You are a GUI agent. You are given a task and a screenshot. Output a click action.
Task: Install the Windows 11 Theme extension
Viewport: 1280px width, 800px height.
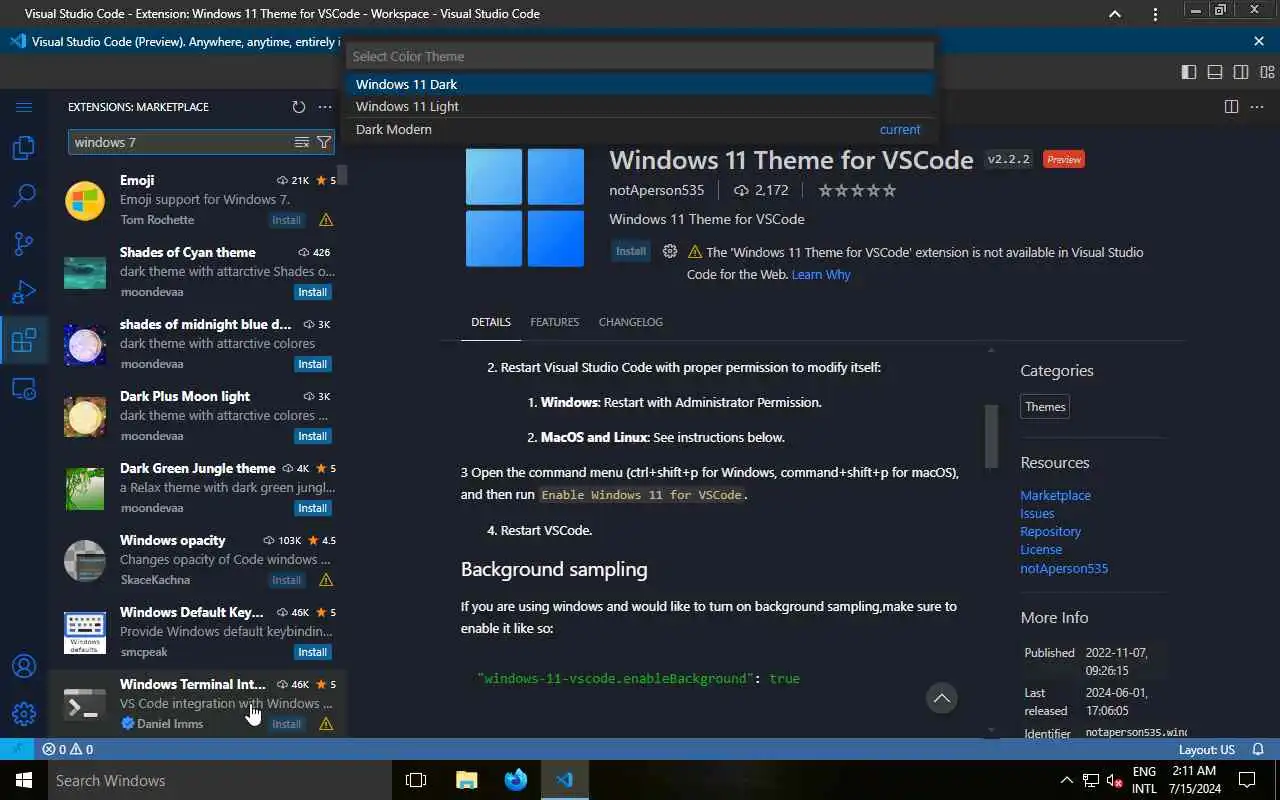point(630,251)
